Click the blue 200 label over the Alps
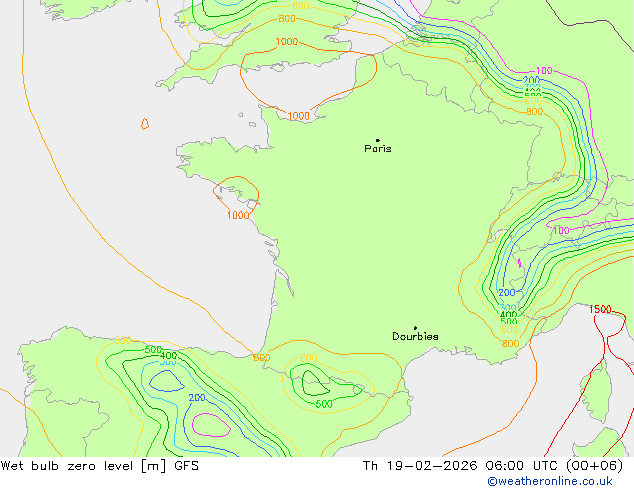 point(507,292)
